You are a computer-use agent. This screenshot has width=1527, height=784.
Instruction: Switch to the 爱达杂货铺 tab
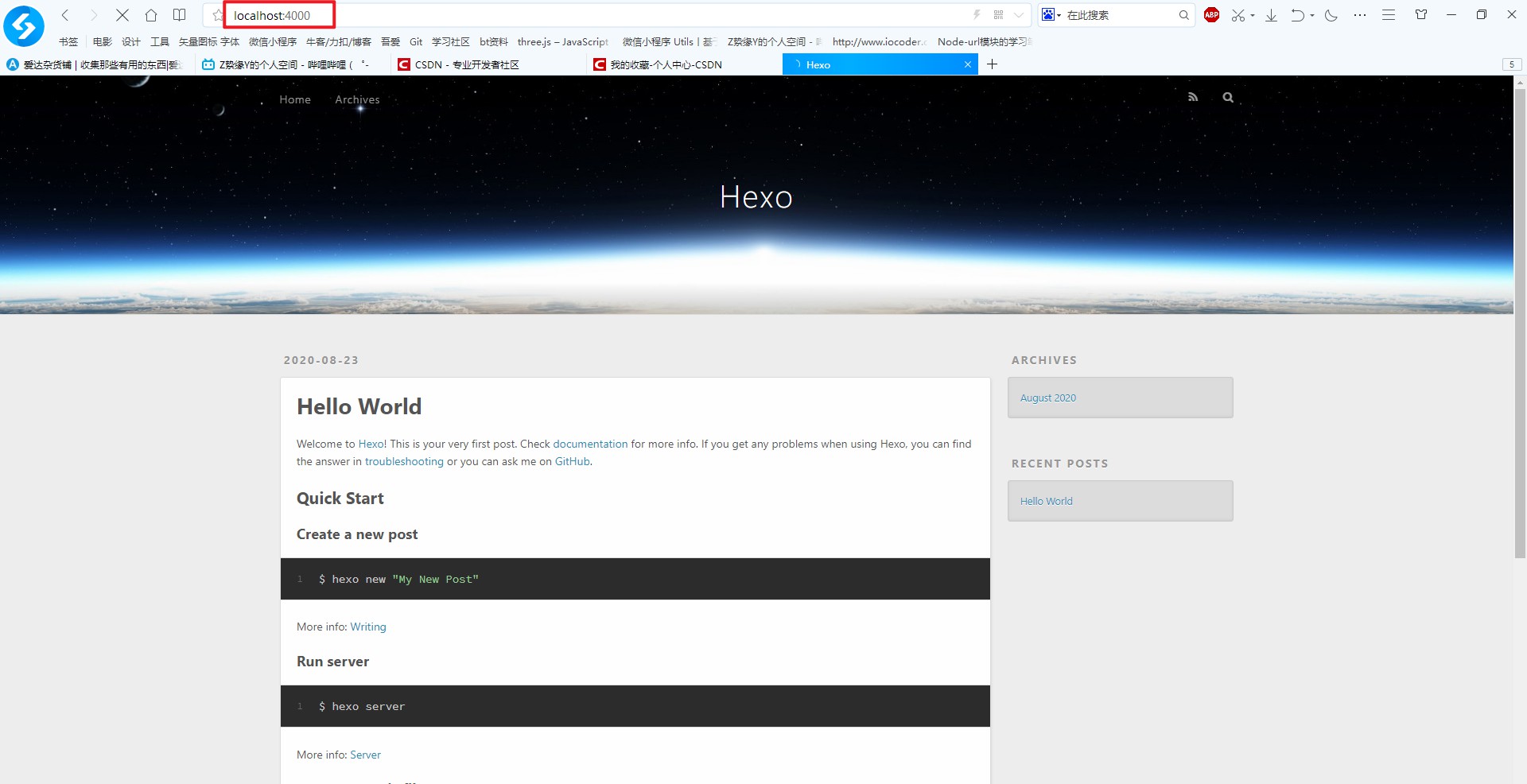[95, 64]
